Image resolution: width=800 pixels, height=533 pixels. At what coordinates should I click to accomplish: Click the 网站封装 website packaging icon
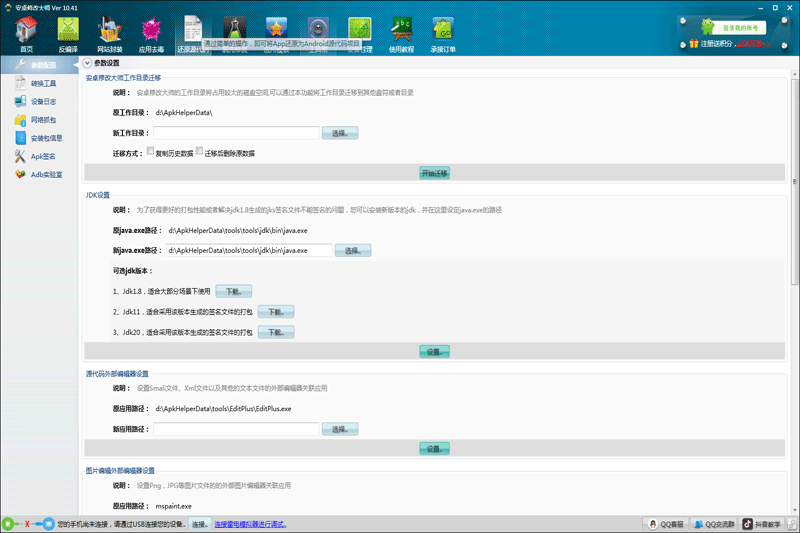click(110, 35)
